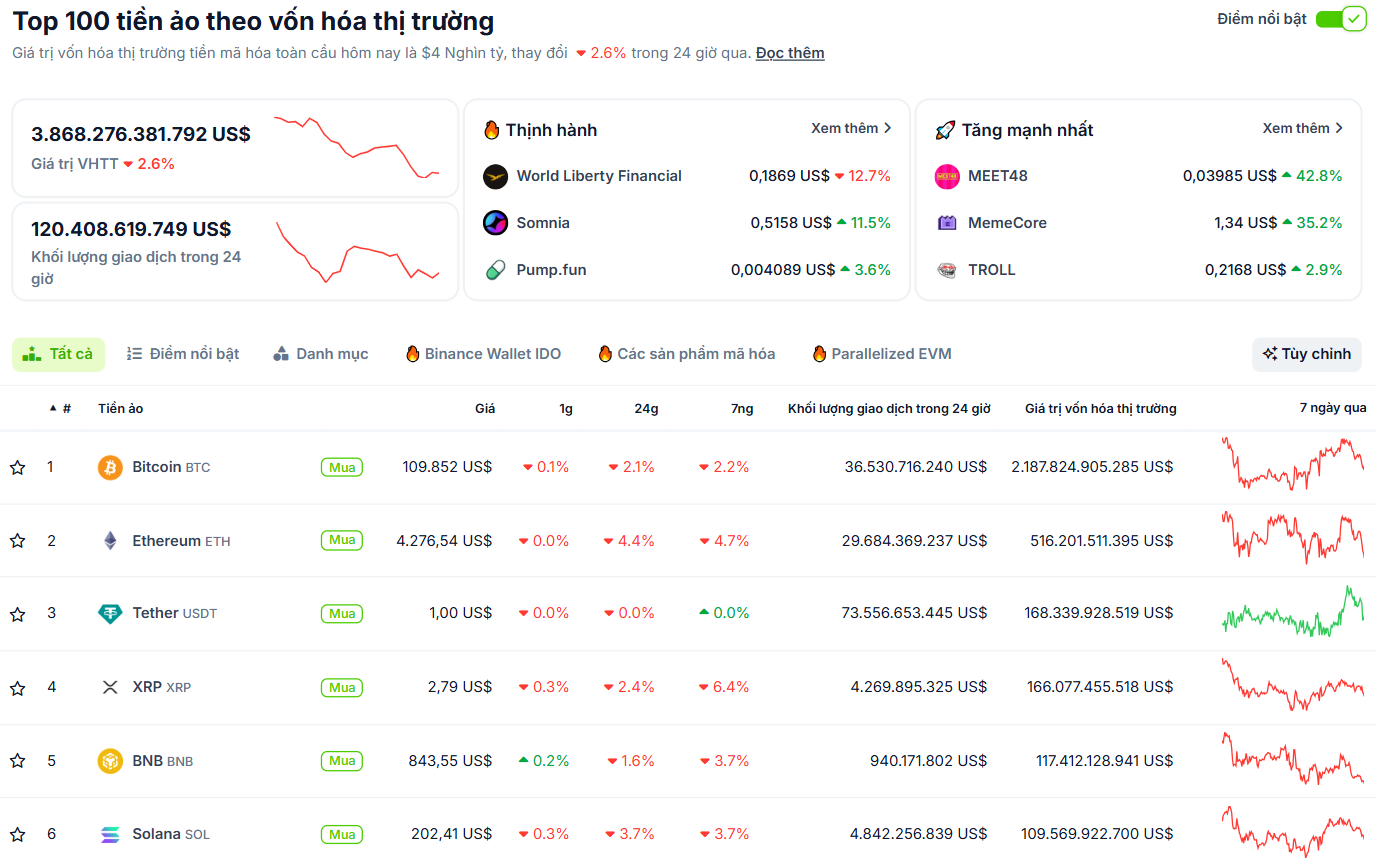Viewport: 1397px width, 863px height.
Task: Expand Xem thêm for Thịnh hành
Action: 851,128
